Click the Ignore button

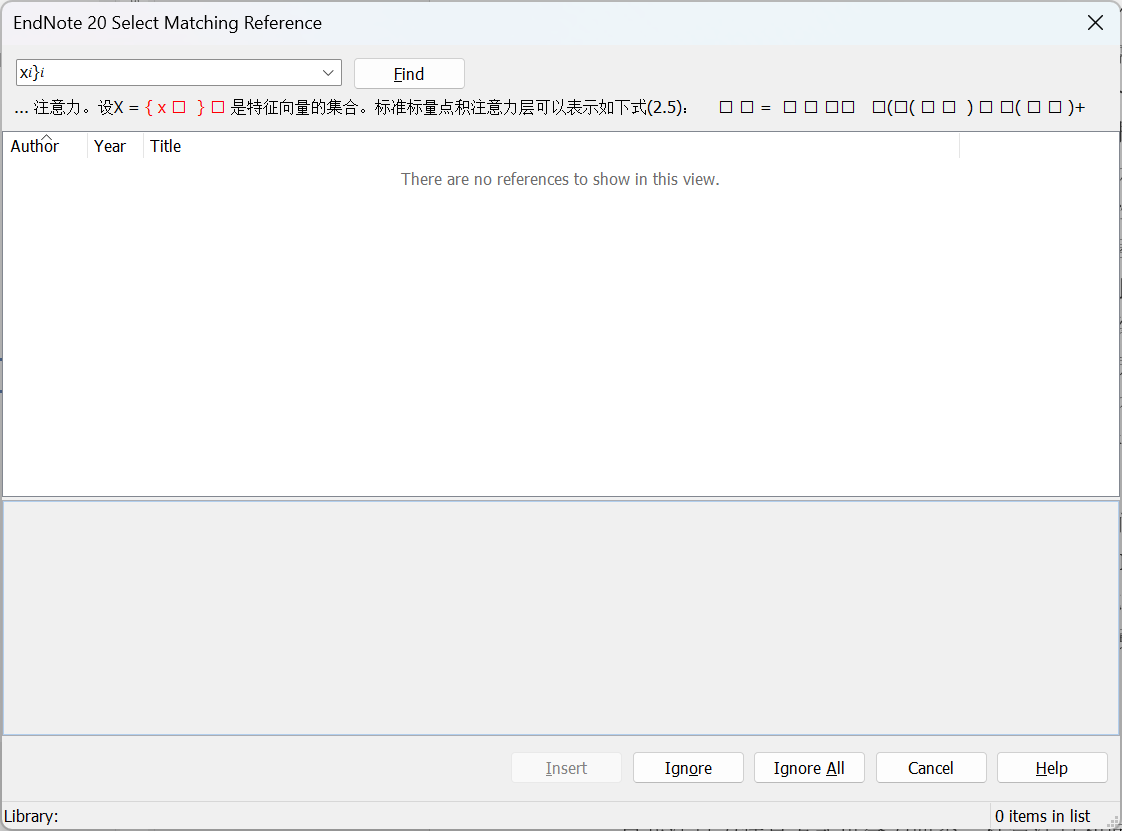688,768
